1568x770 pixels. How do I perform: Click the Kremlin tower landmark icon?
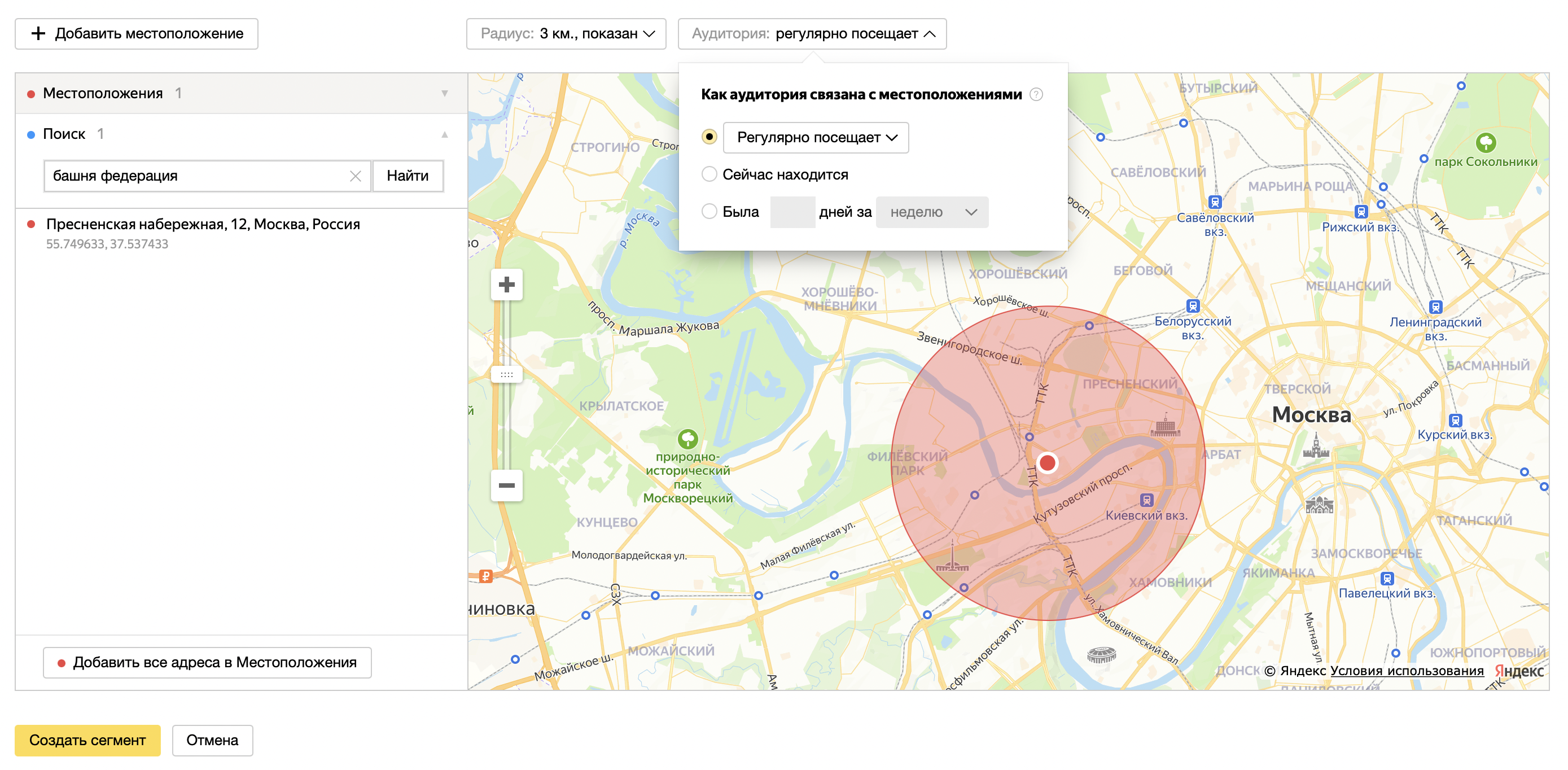click(x=1316, y=445)
